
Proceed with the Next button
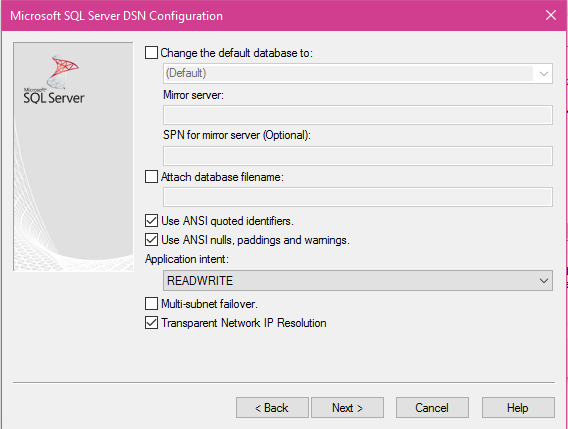tap(347, 408)
